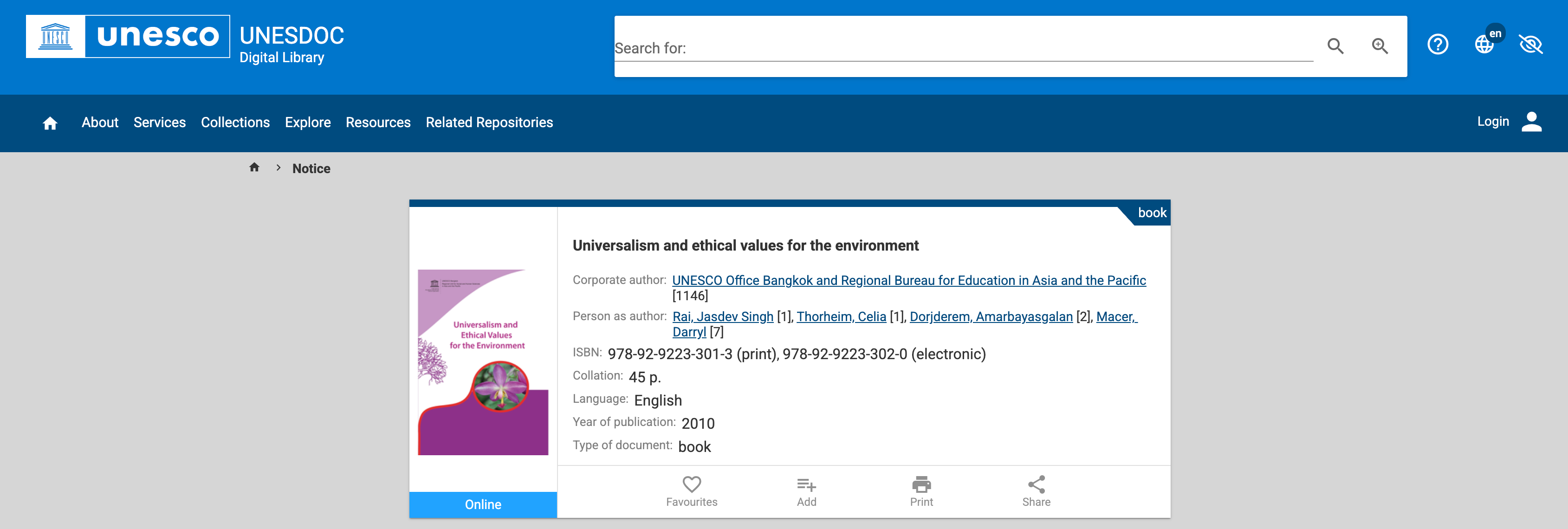This screenshot has width=1568, height=529.
Task: Toggle accessibility crossed-eye icon
Action: point(1530,45)
